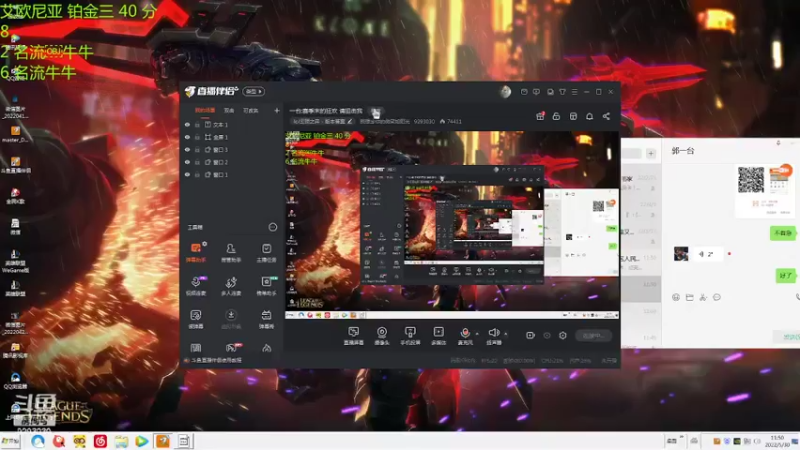Toggle the lock on the 窗口 2 source
Screen dimensions: 800x450
coord(197,162)
